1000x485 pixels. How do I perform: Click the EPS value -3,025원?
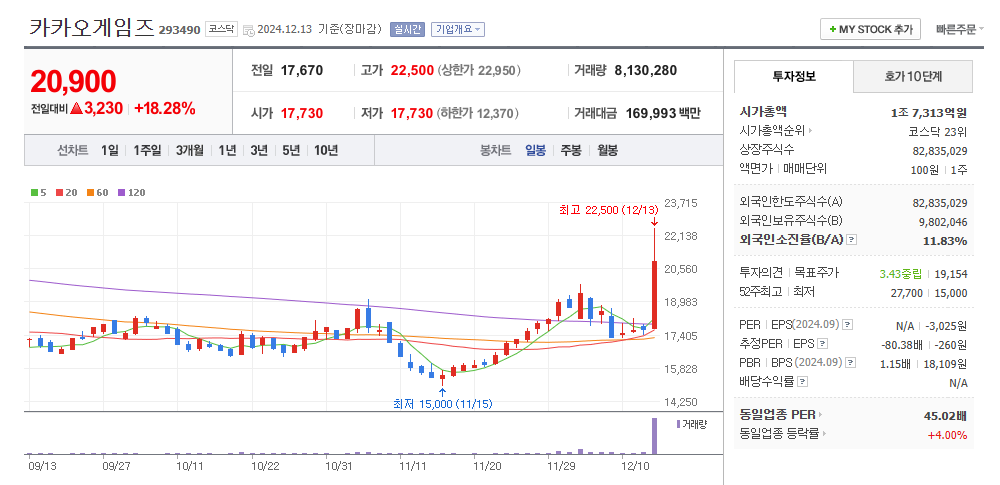click(946, 325)
